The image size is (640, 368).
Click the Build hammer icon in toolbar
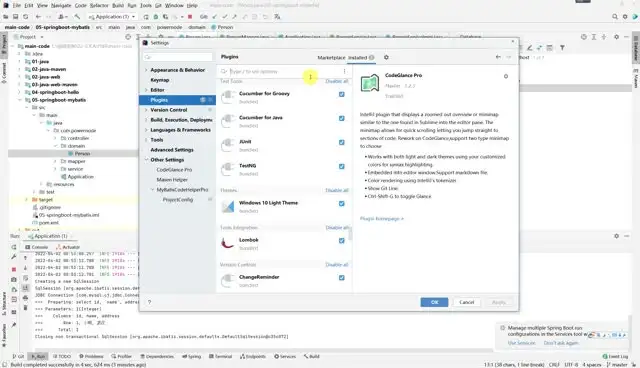(77, 17)
